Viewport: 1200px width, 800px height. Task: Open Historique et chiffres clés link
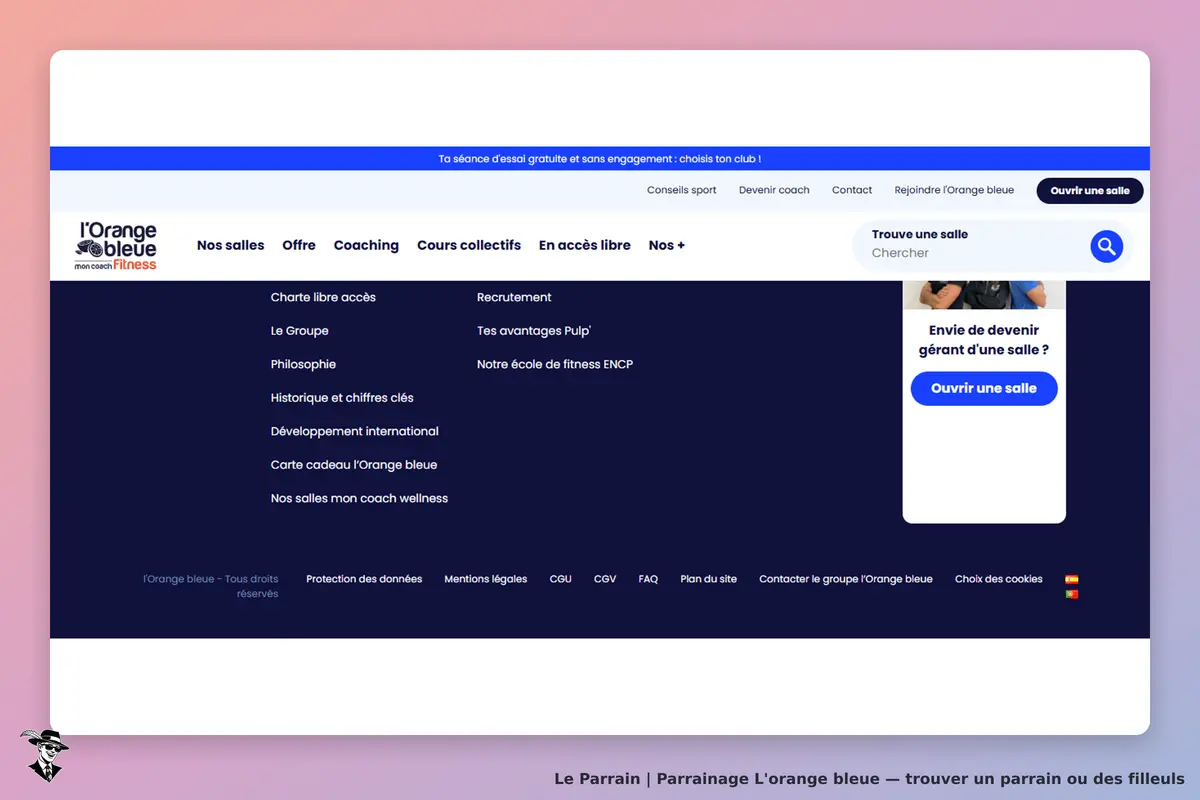tap(342, 398)
